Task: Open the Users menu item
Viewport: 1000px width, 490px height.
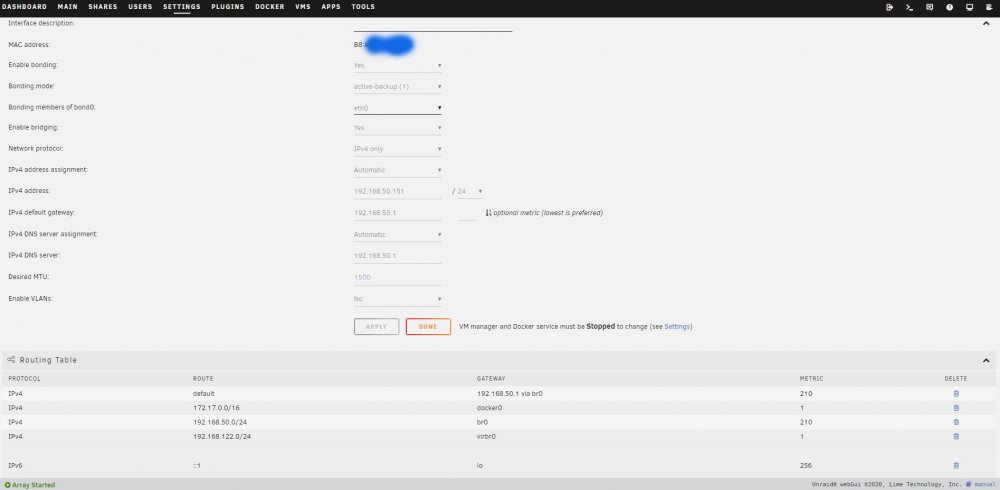Action: 140,6
